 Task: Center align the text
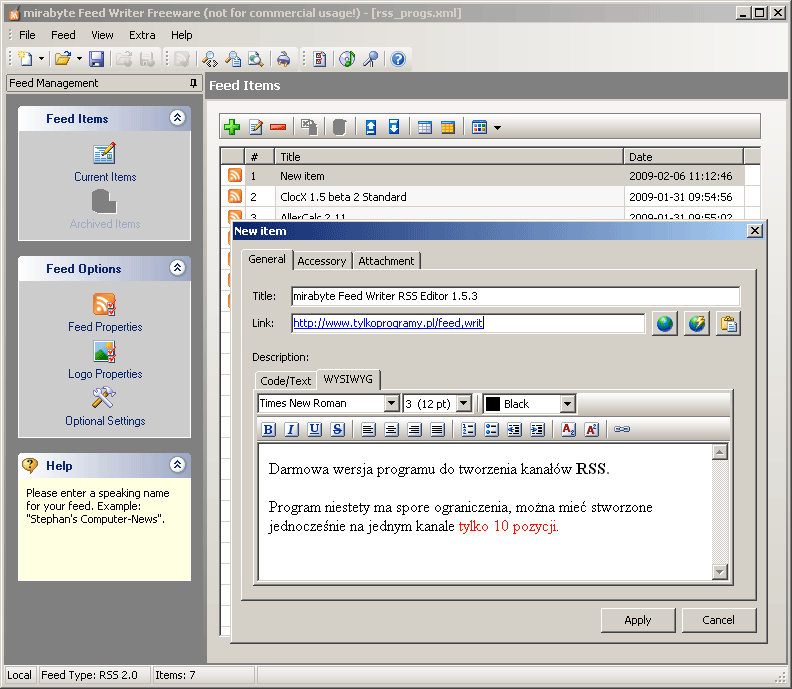click(x=391, y=429)
